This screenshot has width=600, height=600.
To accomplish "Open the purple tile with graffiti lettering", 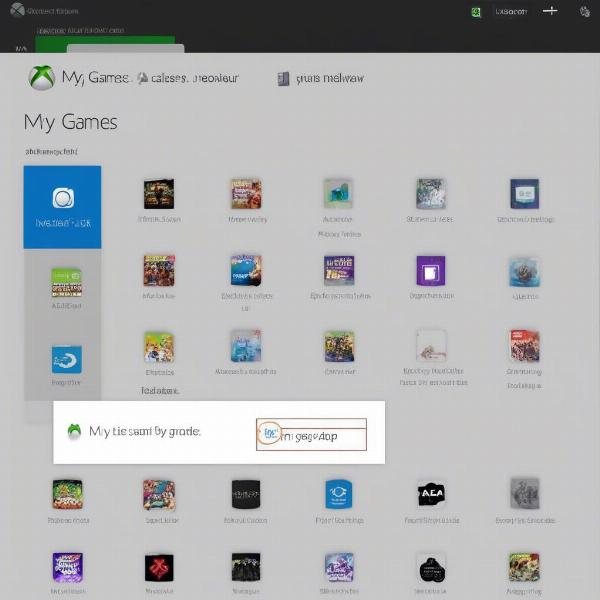I will pos(67,567).
